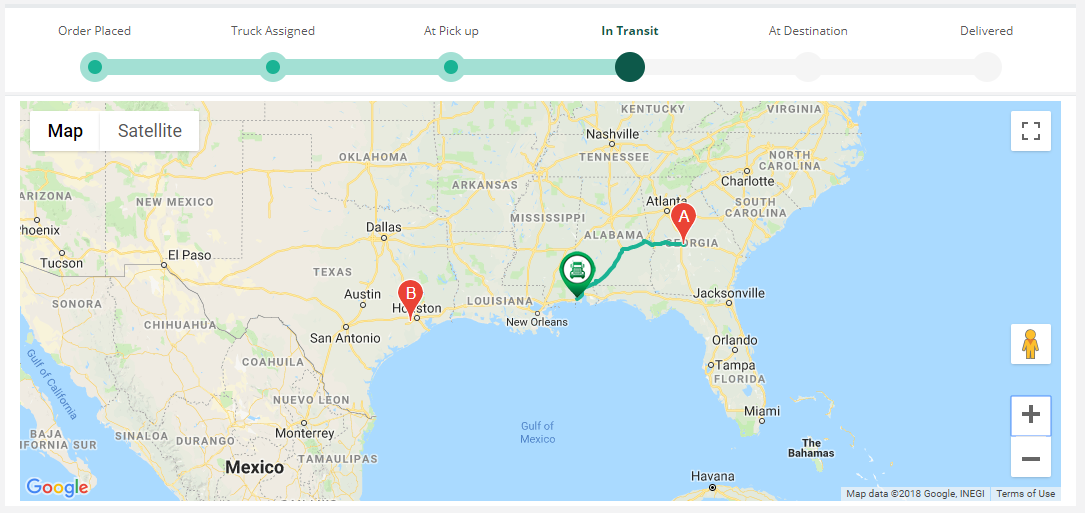
Task: Click the Delivered label text
Action: (x=987, y=31)
